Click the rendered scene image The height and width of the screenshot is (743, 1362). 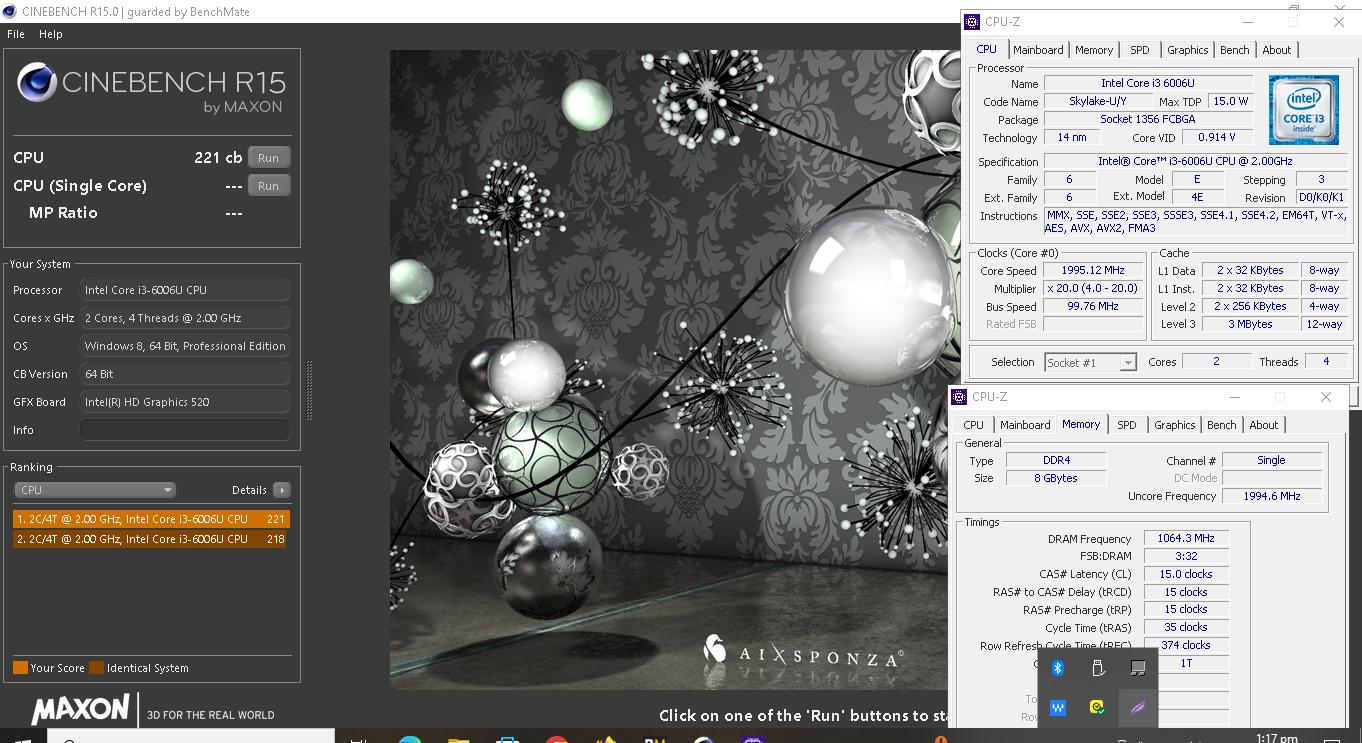point(668,370)
